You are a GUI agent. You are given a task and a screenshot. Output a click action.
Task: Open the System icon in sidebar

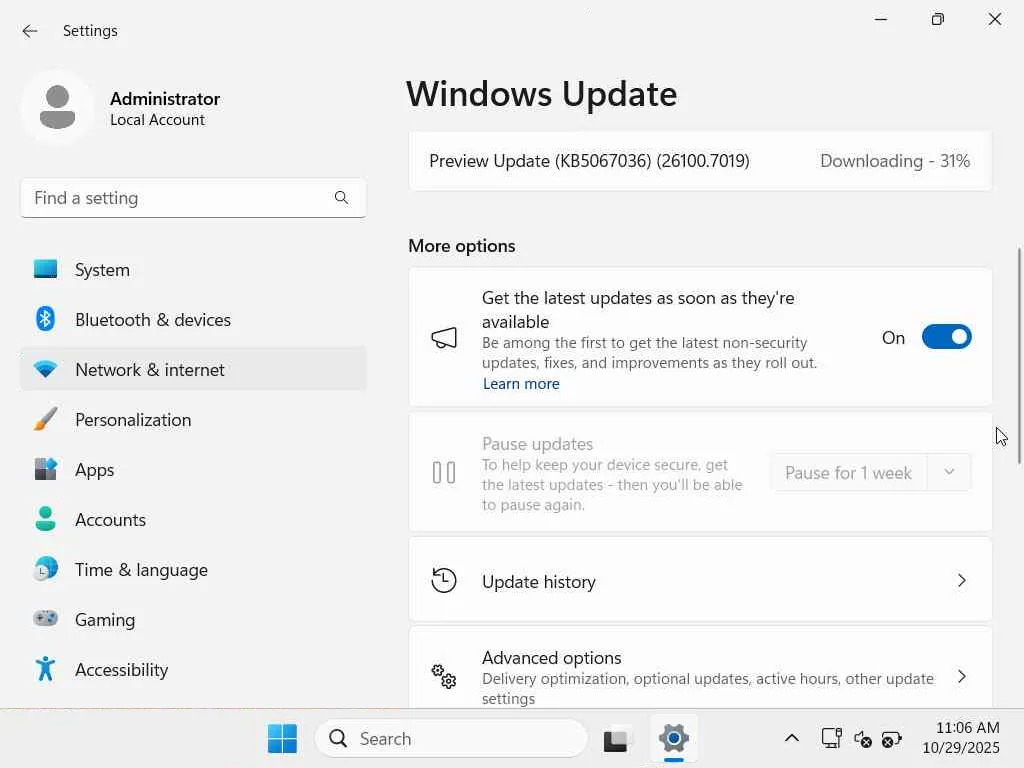coord(45,269)
